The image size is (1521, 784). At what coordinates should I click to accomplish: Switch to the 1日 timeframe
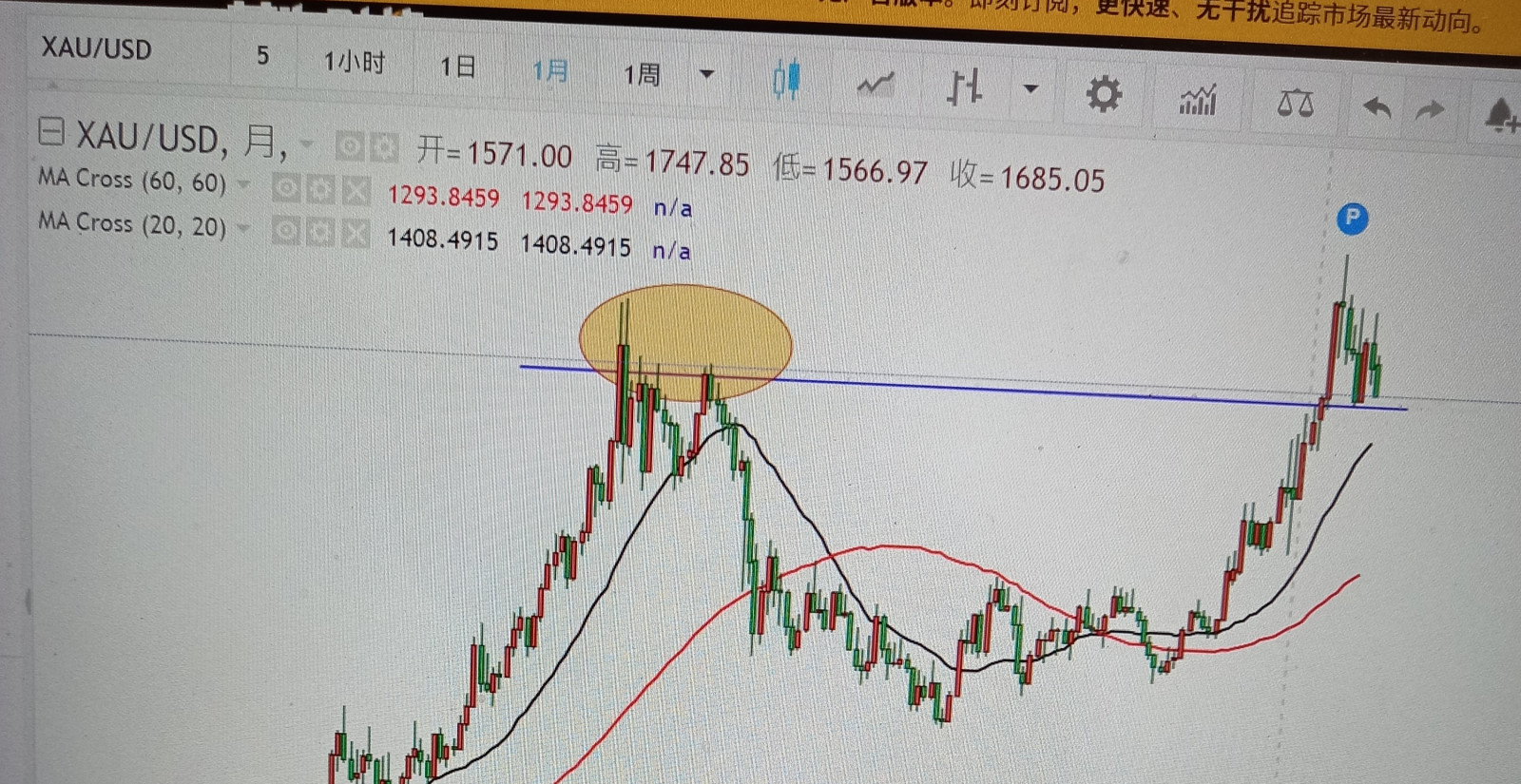[457, 67]
